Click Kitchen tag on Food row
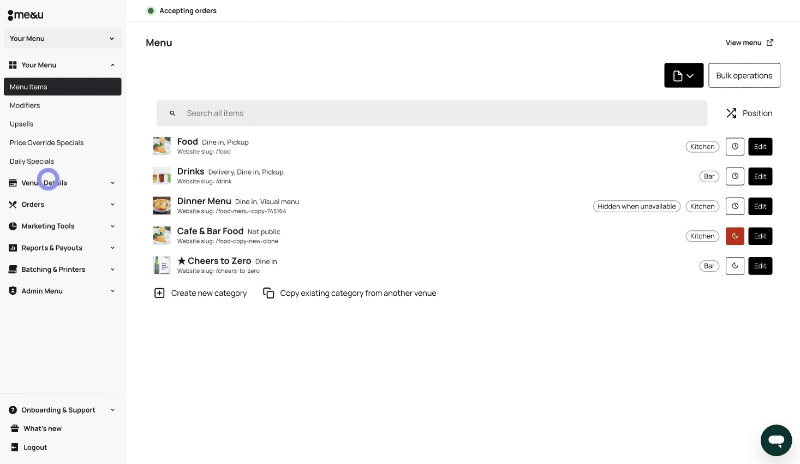 click(x=702, y=146)
